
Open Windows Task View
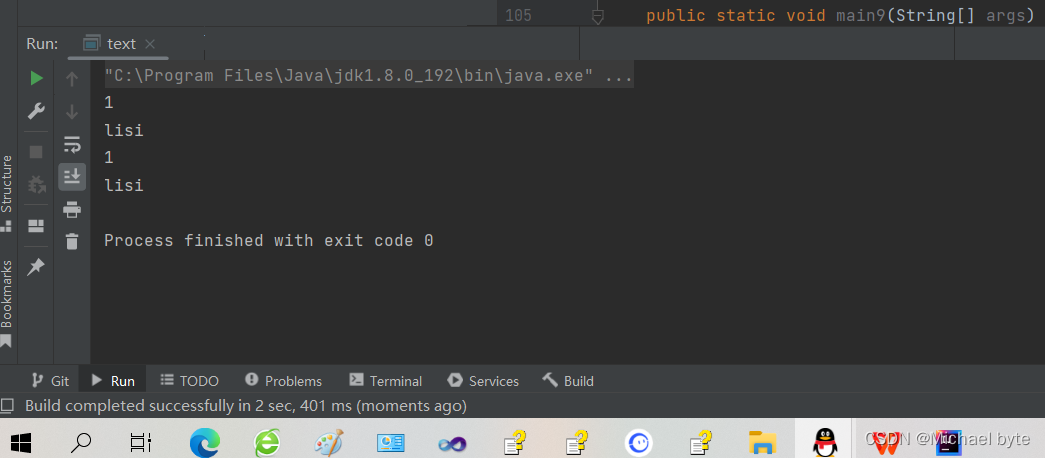click(x=141, y=442)
